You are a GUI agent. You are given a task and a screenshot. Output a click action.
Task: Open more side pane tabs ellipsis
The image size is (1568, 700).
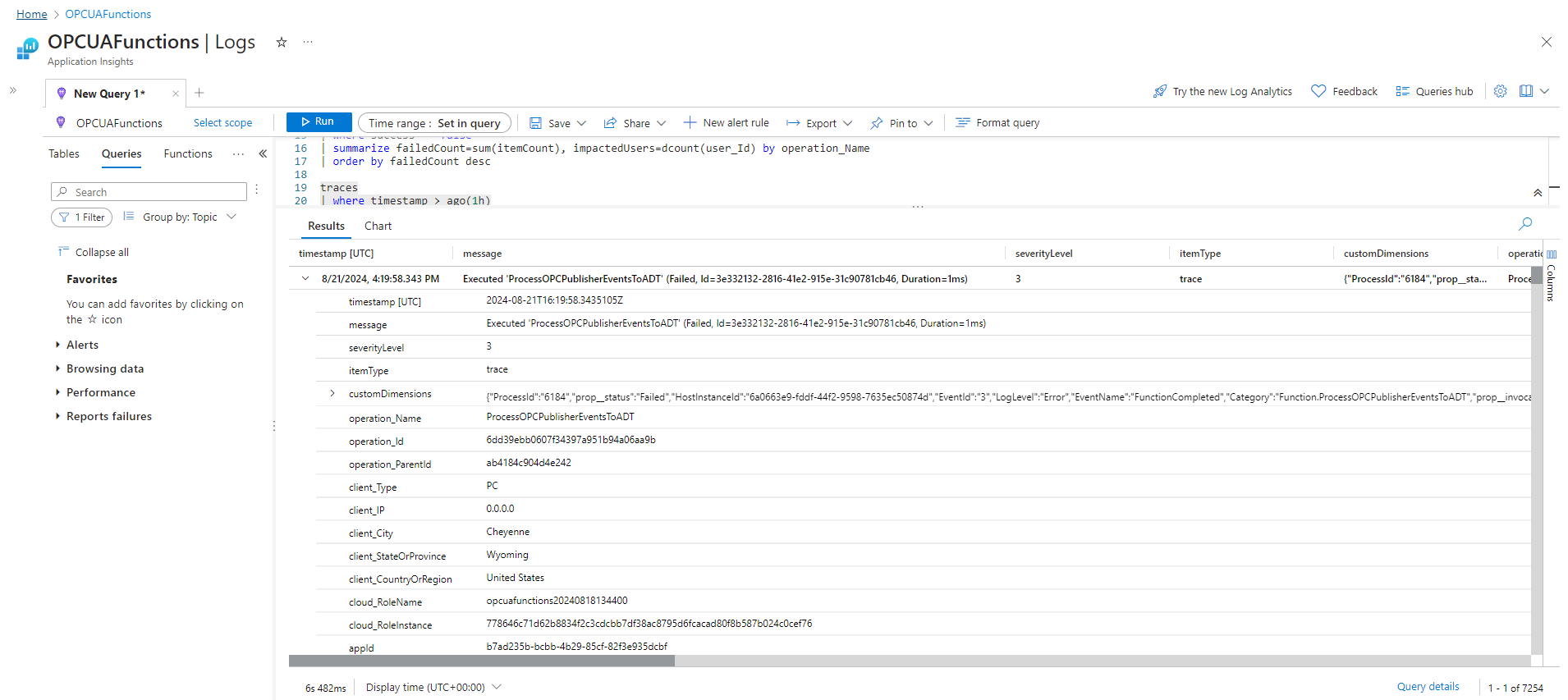[x=238, y=153]
